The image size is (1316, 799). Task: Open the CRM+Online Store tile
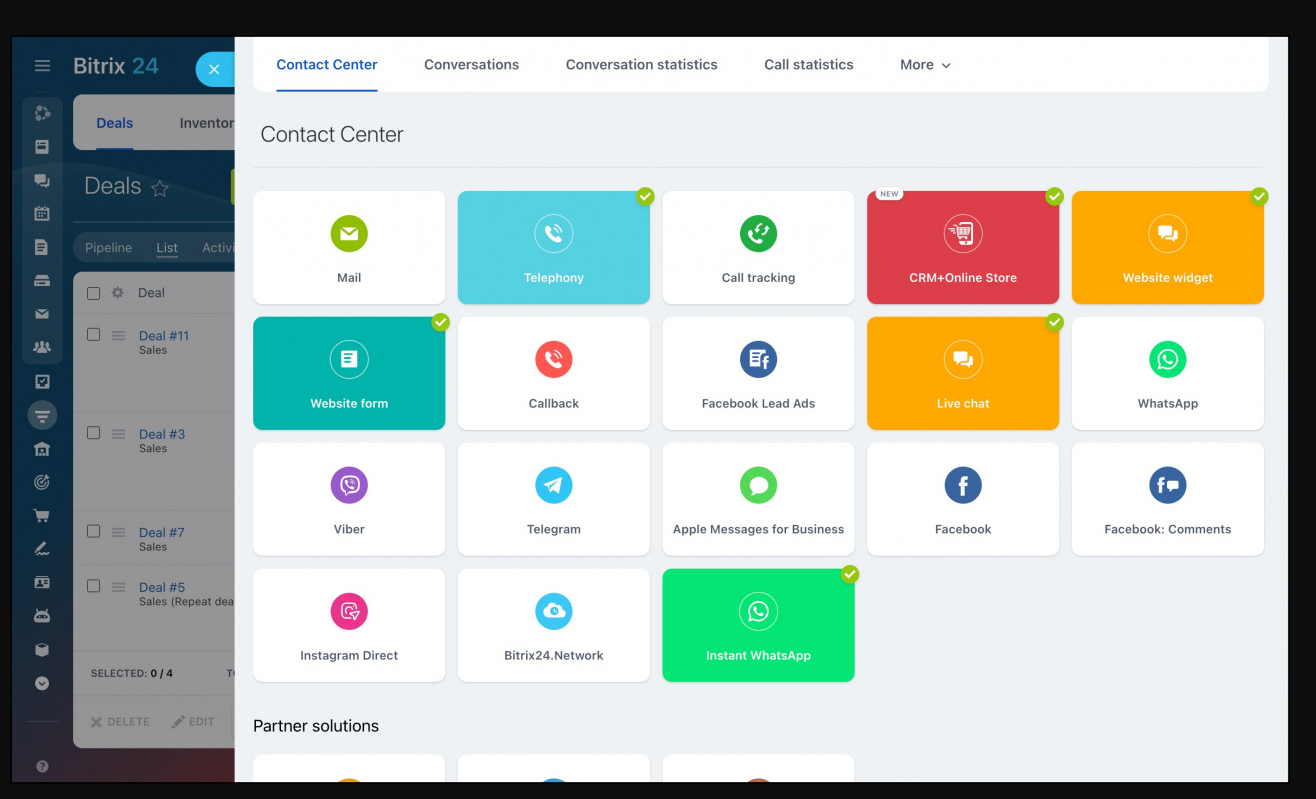click(963, 247)
